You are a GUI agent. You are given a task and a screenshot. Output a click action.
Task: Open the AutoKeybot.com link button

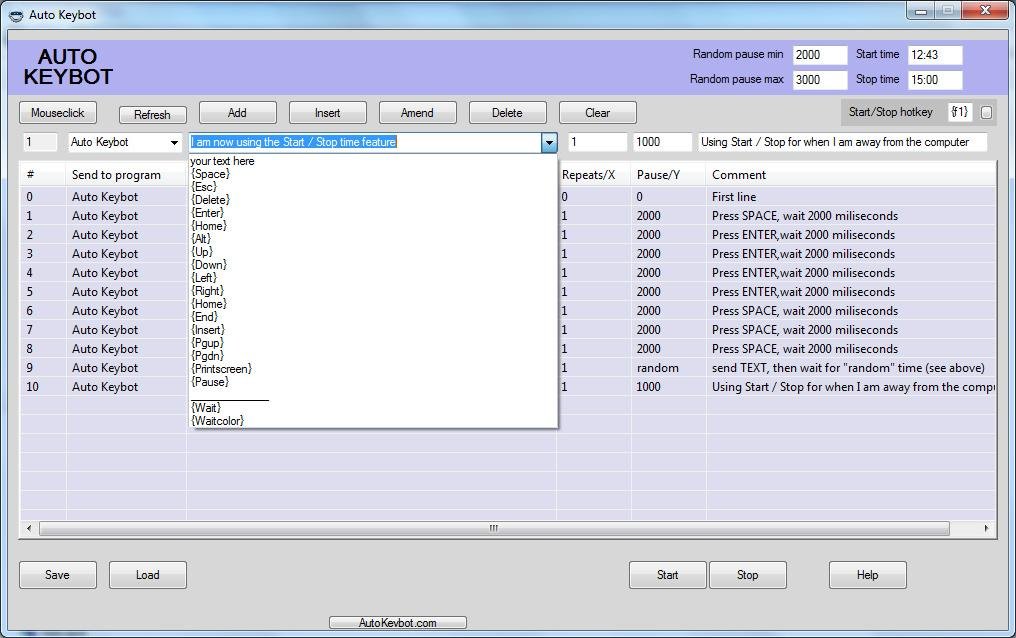(398, 622)
